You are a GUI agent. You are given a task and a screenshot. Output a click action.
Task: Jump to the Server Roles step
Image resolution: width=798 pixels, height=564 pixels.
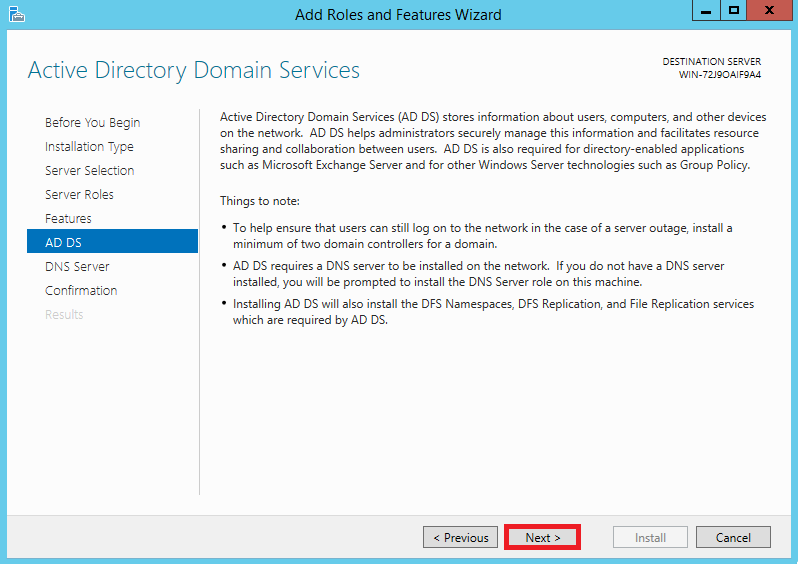[79, 194]
